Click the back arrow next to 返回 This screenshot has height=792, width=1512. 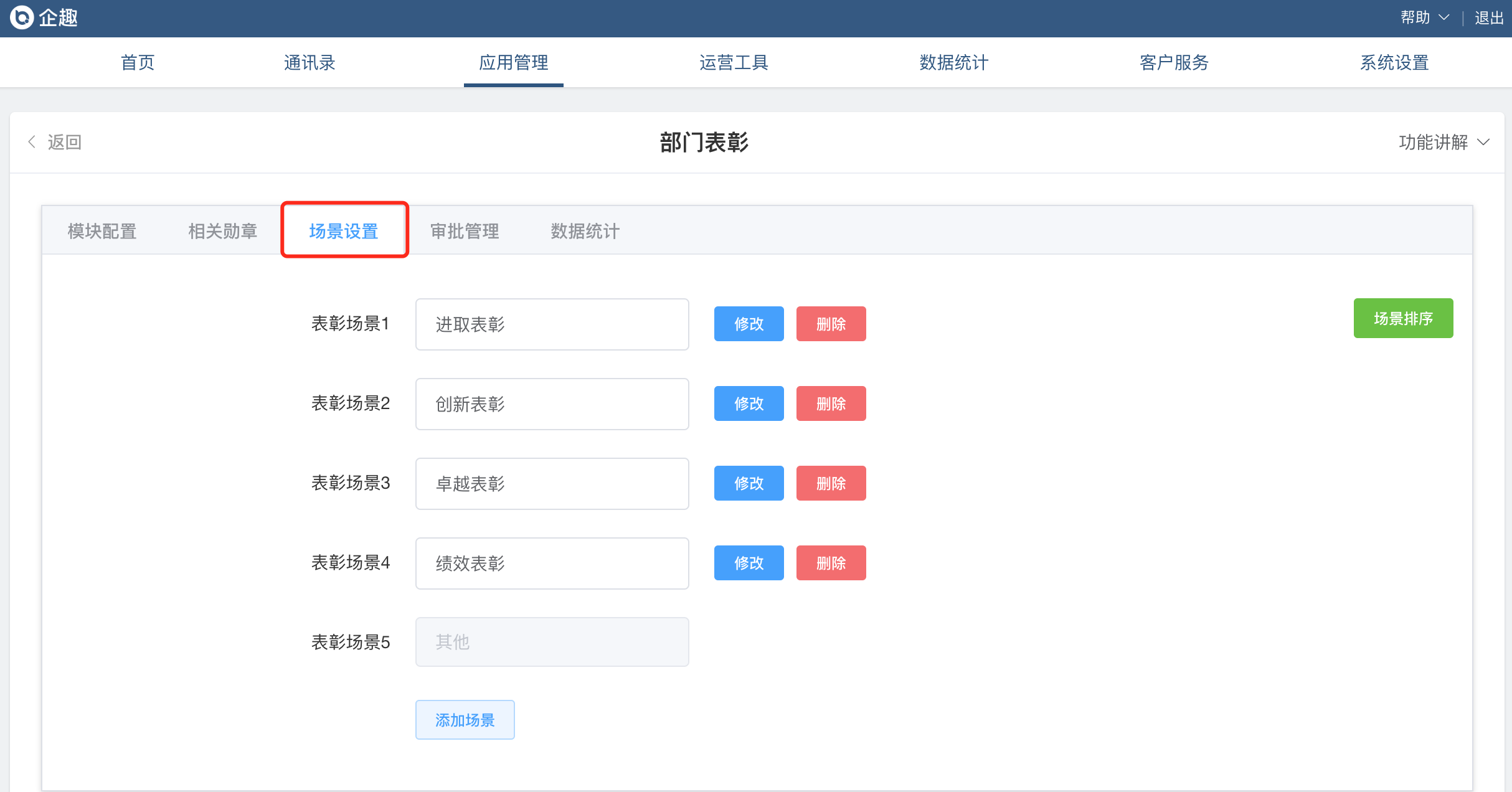(32, 142)
